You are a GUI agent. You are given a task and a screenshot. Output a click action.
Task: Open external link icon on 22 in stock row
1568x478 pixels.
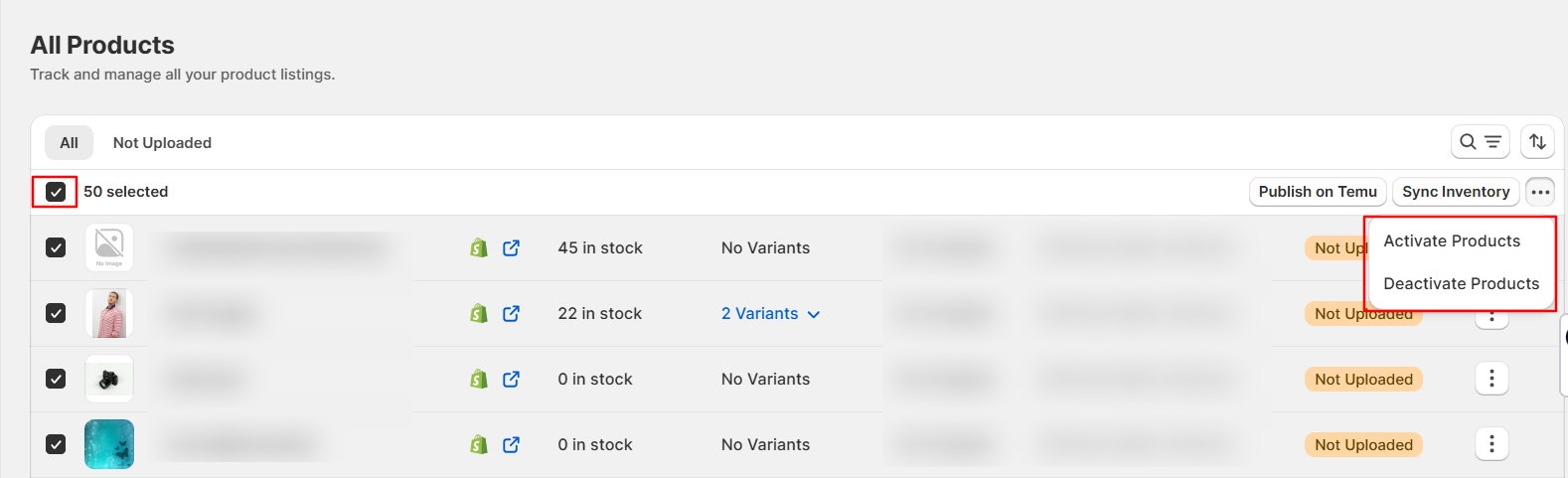pos(511,313)
